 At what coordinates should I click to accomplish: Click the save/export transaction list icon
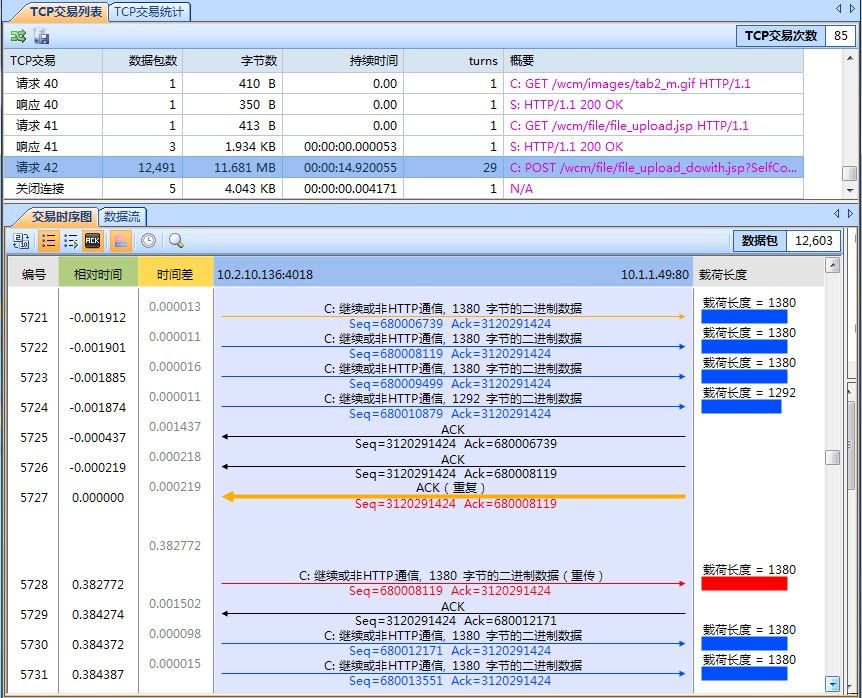[x=42, y=36]
